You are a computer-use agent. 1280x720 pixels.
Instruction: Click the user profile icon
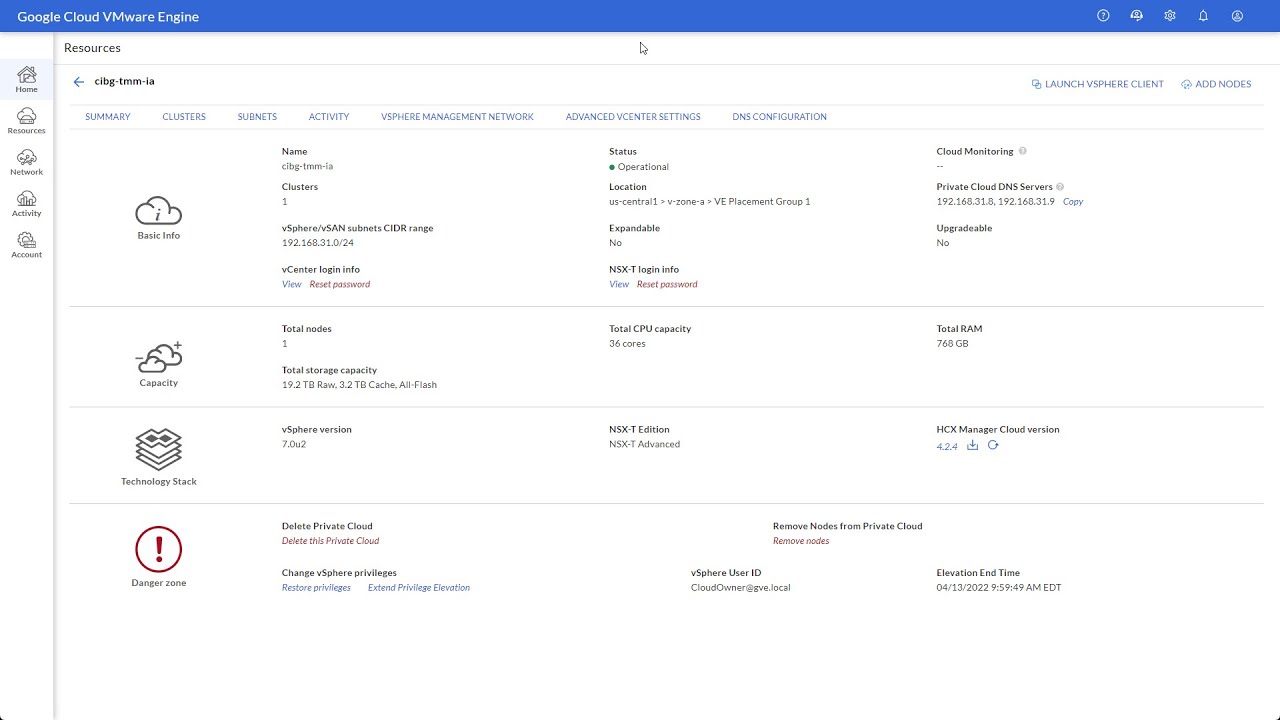pos(1237,16)
